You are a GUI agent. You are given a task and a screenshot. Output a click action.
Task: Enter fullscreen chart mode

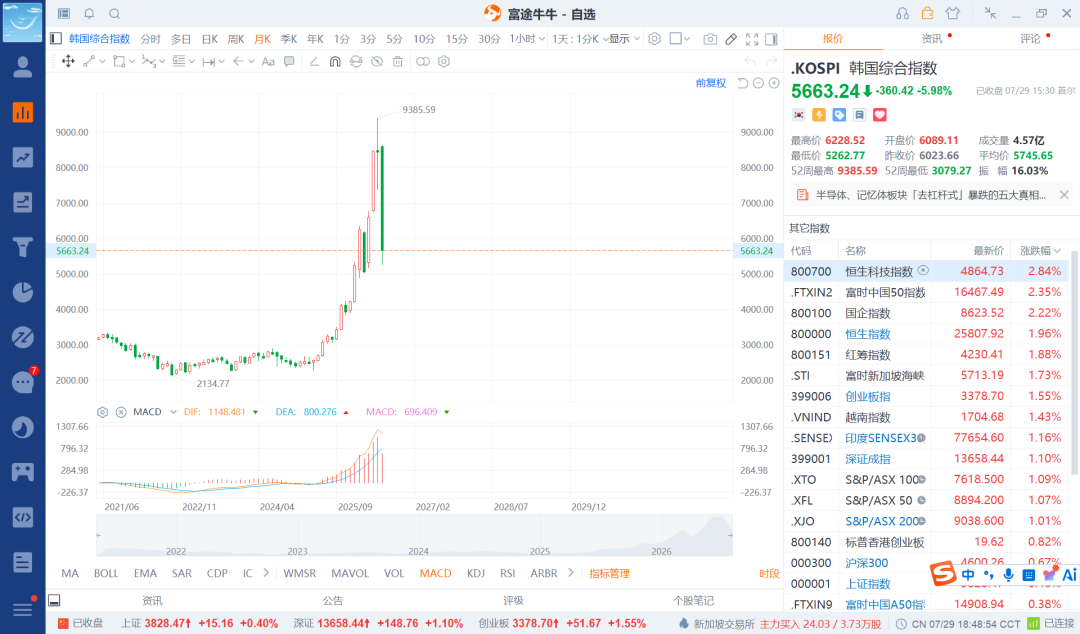click(x=752, y=39)
